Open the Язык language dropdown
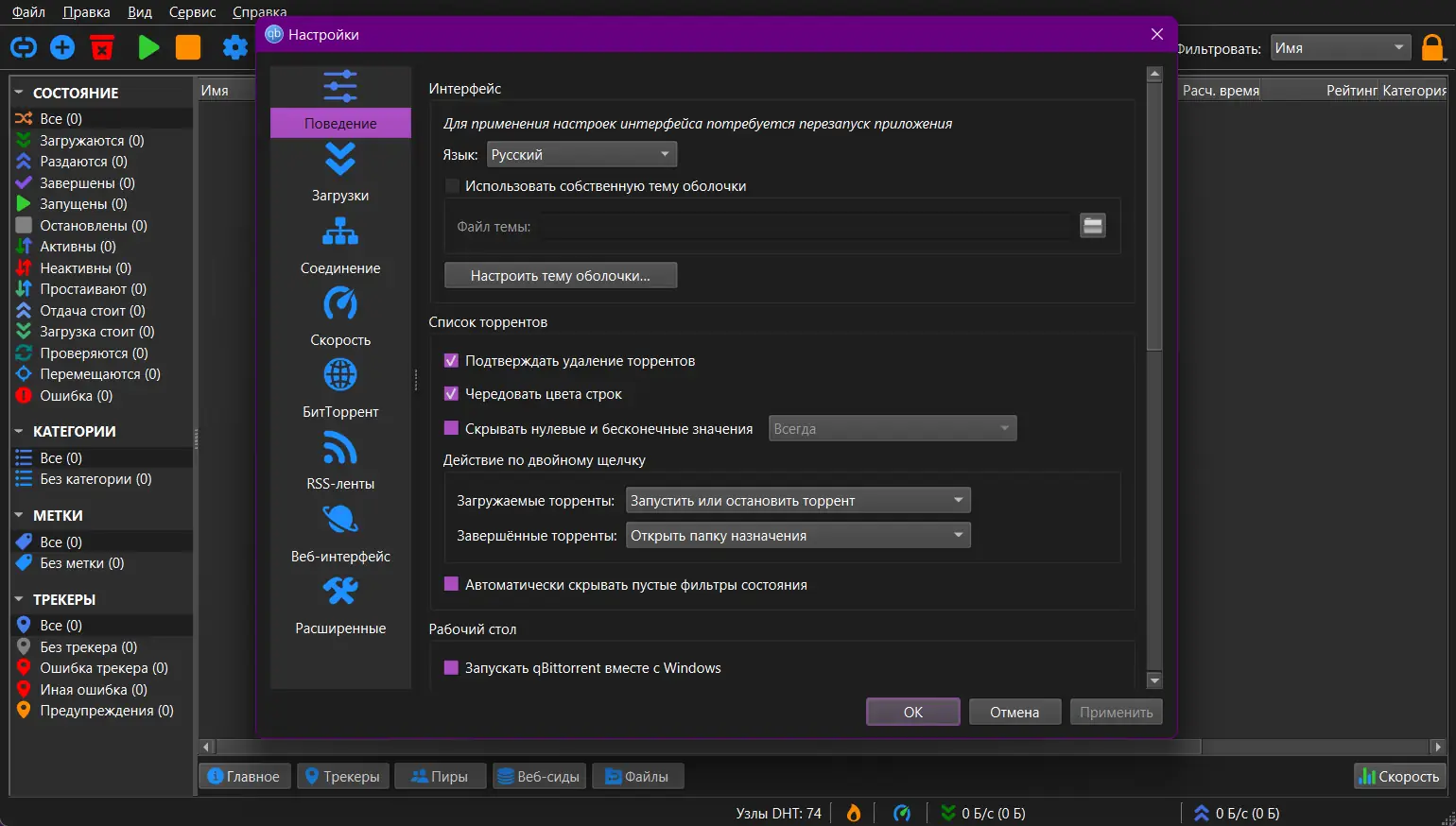 (x=581, y=154)
